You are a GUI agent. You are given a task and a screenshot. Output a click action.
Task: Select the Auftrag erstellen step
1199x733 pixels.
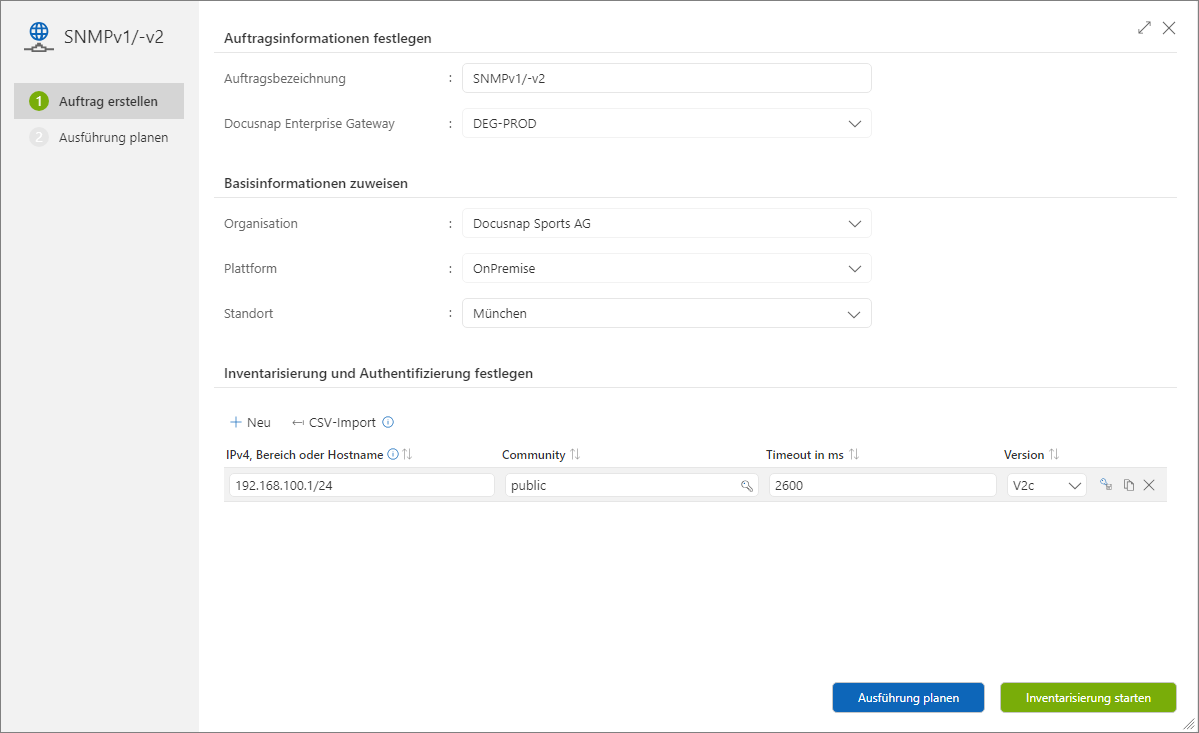[x=99, y=101]
